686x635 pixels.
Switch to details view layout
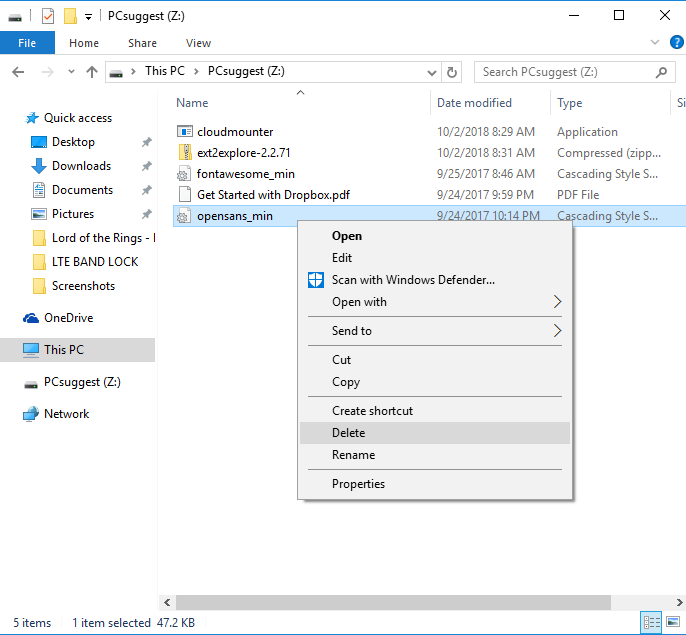[653, 623]
